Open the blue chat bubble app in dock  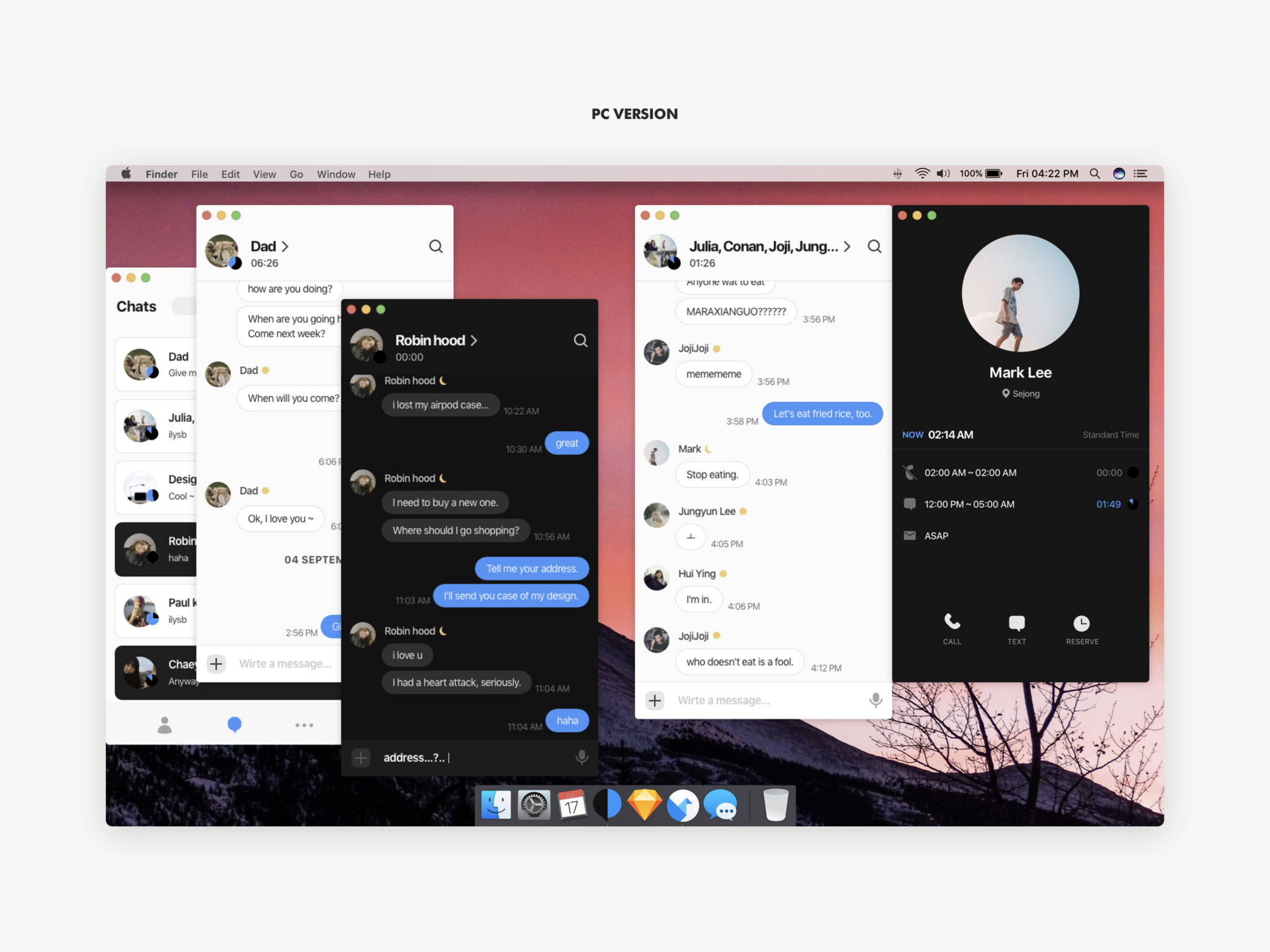[x=721, y=805]
